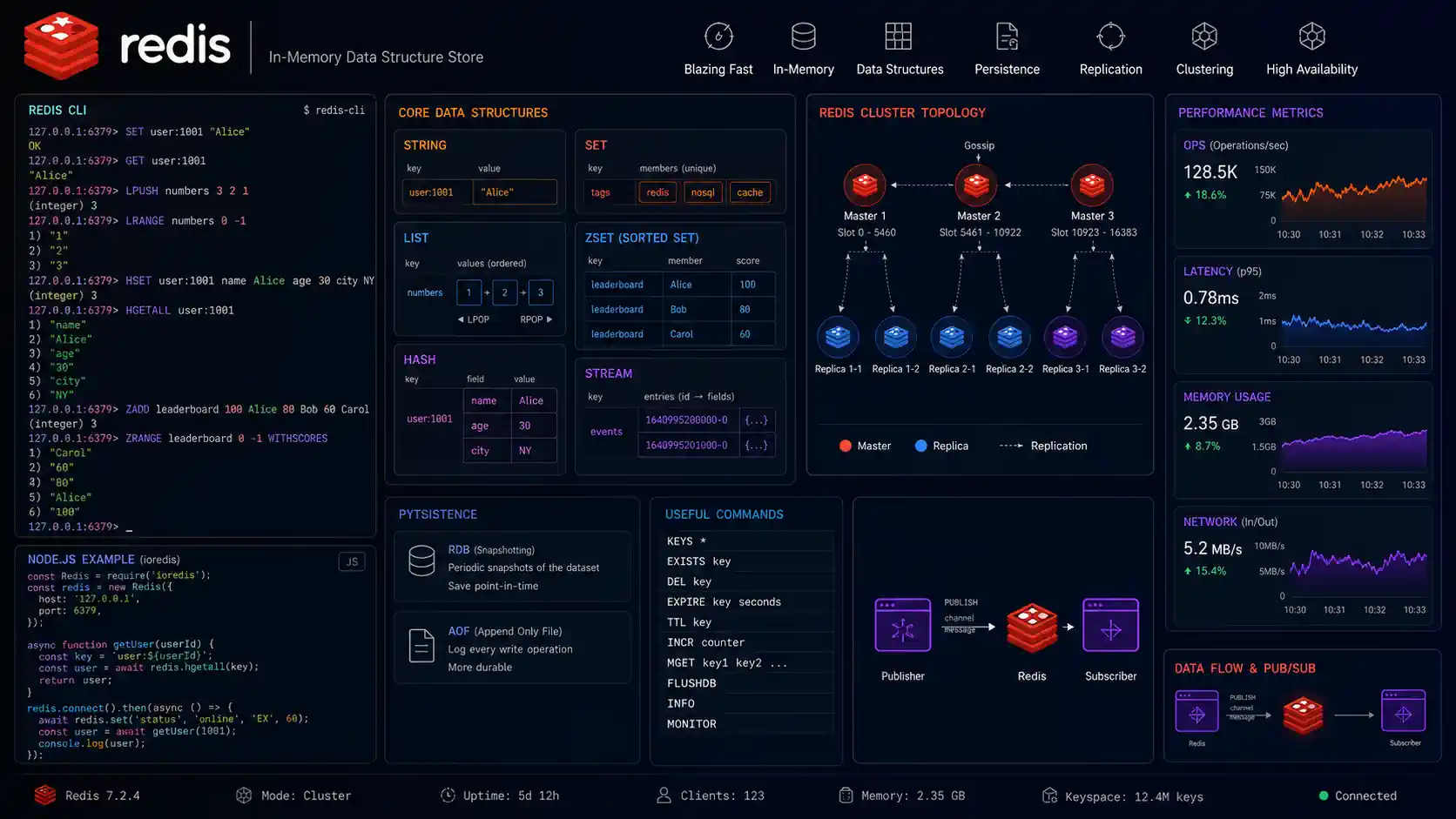
Task: Click the Clustering hexagon icon
Action: [x=1204, y=37]
